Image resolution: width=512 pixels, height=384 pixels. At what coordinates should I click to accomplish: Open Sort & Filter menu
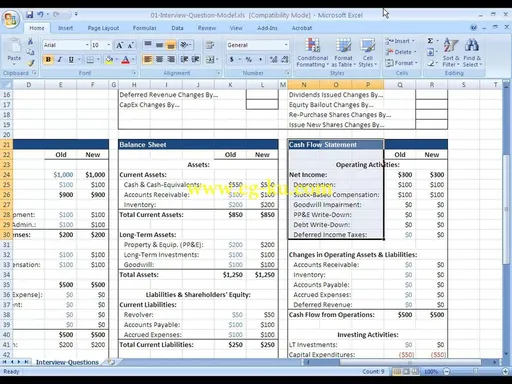point(451,53)
